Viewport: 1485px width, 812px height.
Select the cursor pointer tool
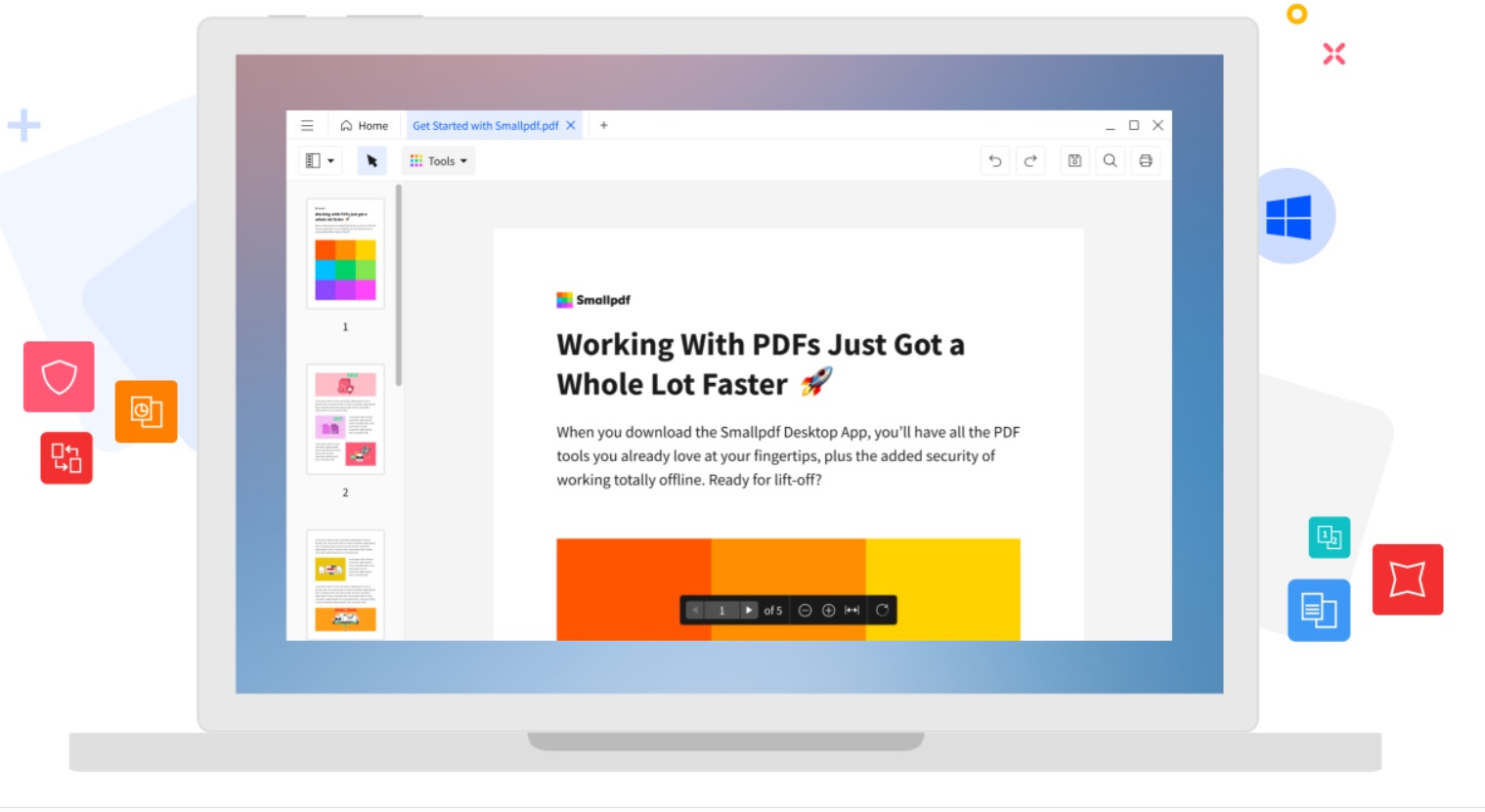click(x=371, y=160)
